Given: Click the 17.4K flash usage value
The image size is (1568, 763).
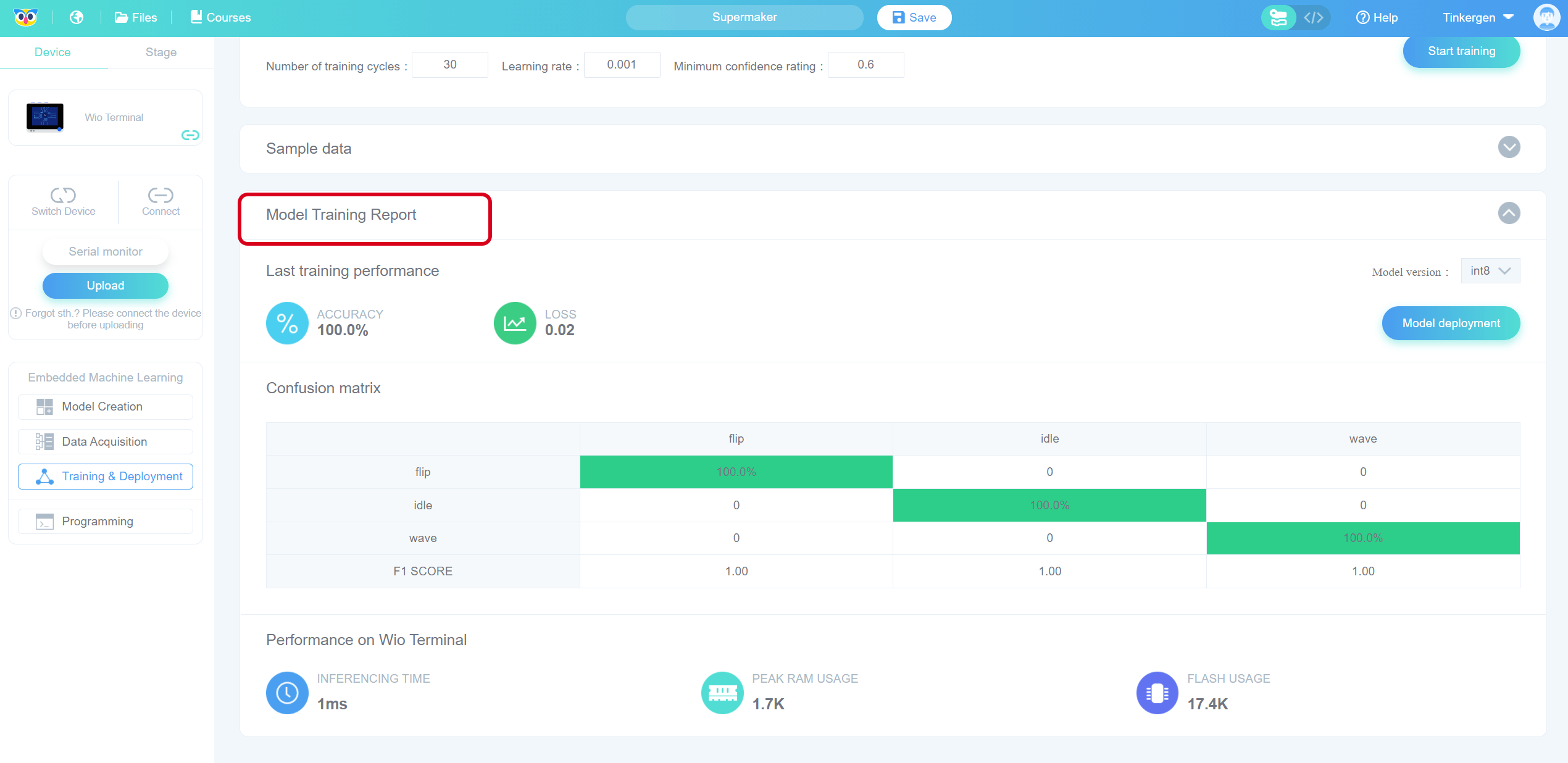Looking at the screenshot, I should pos(1207,704).
